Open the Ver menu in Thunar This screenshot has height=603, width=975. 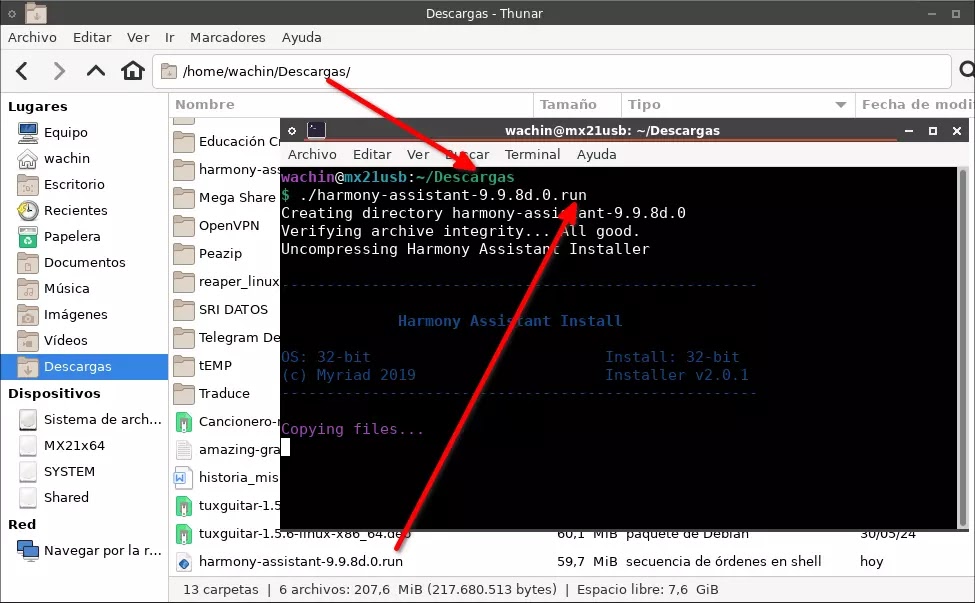pos(138,37)
